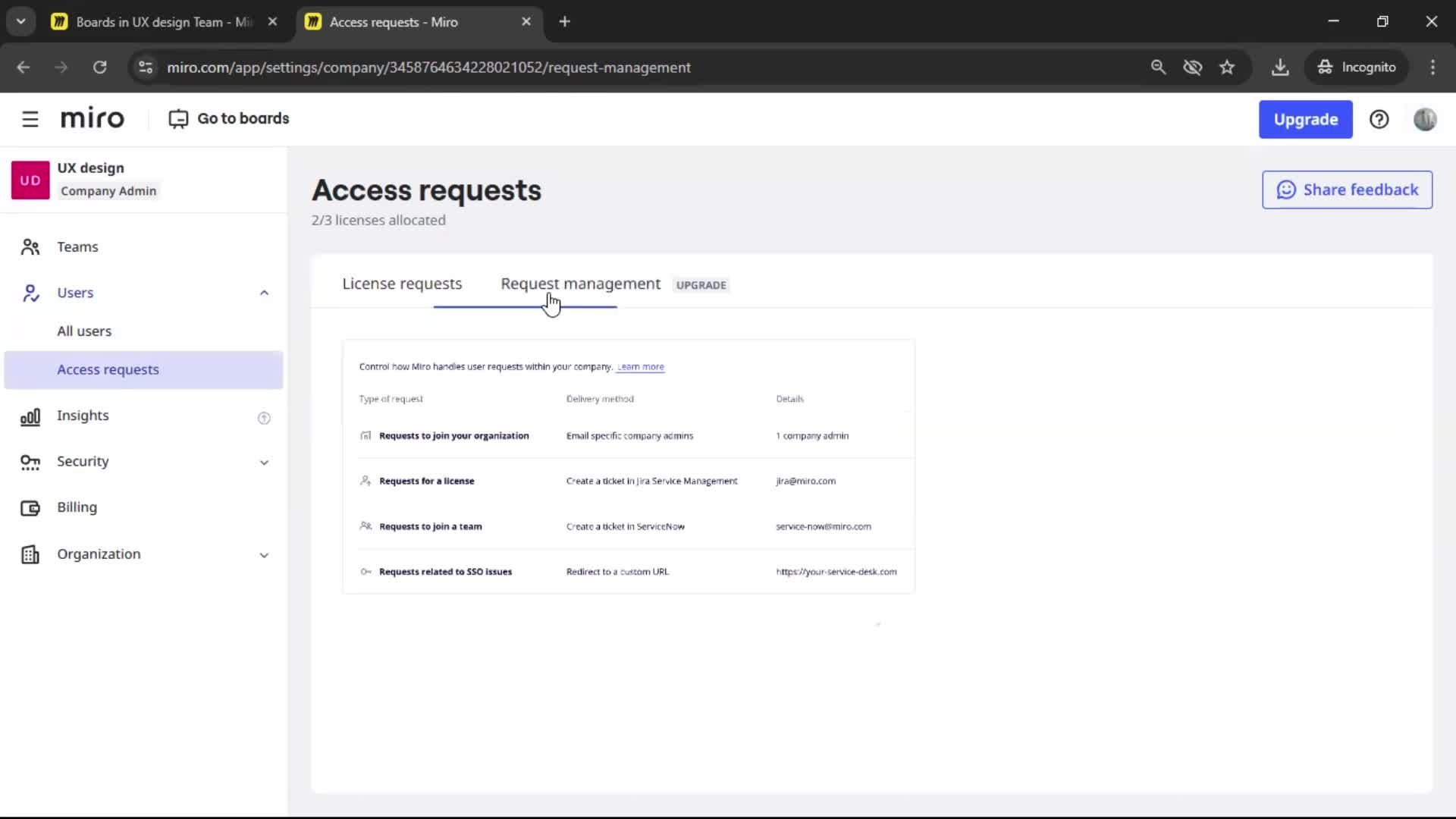Image resolution: width=1456 pixels, height=819 pixels.
Task: Open the Users sidebar item
Action: coord(75,293)
